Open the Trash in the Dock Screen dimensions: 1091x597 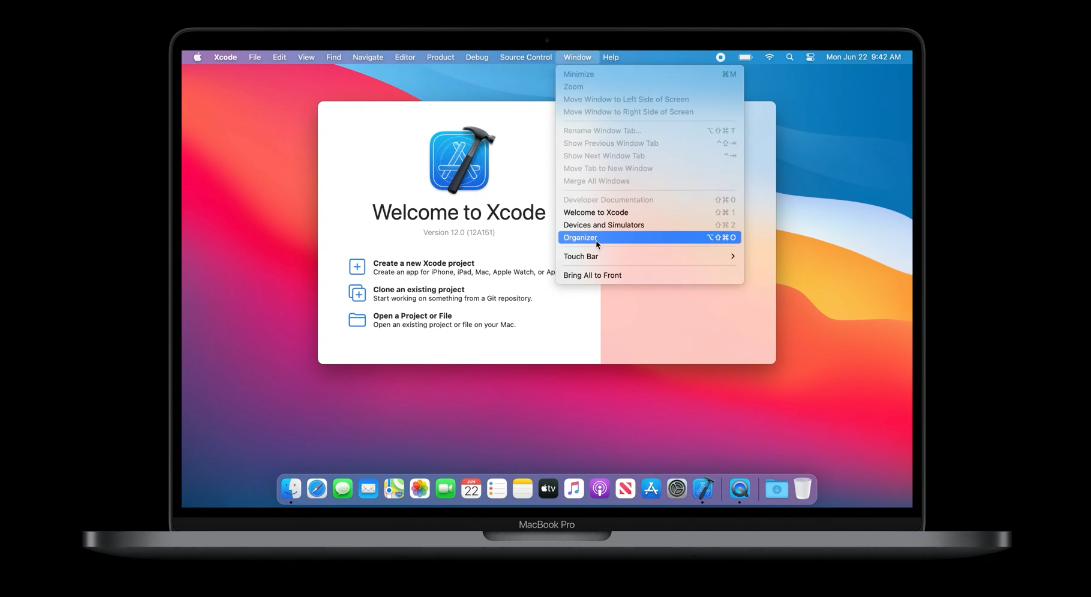pos(802,489)
